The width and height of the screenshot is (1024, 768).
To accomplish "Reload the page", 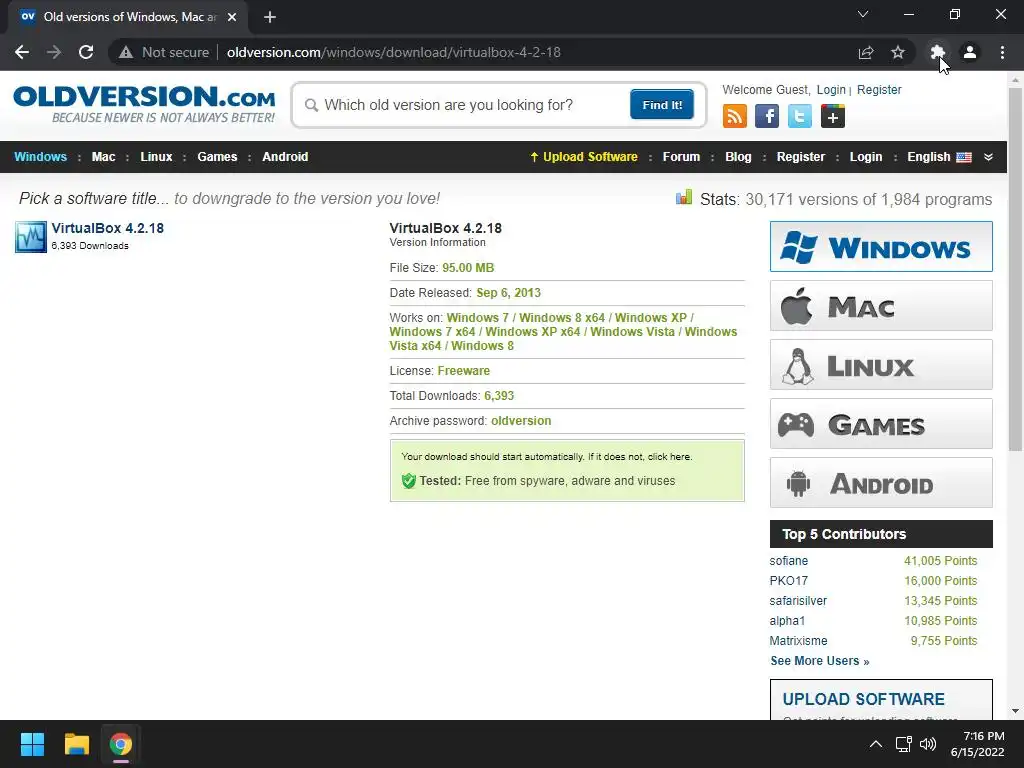I will [x=86, y=52].
